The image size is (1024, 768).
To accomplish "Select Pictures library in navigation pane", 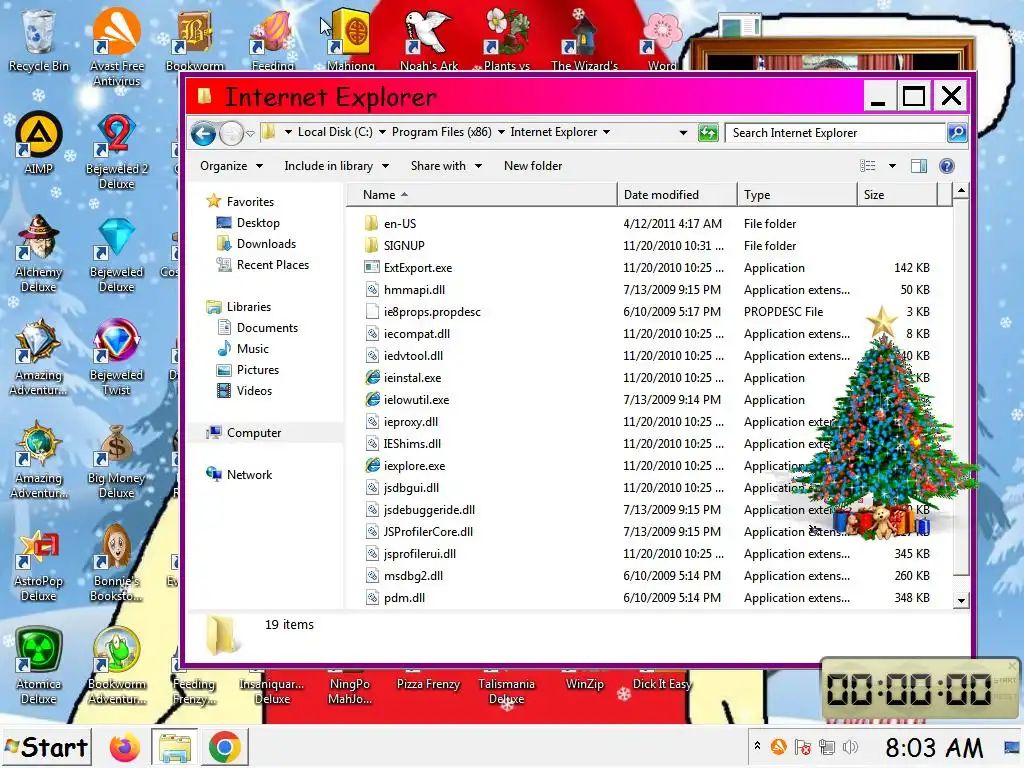I will coord(257,370).
